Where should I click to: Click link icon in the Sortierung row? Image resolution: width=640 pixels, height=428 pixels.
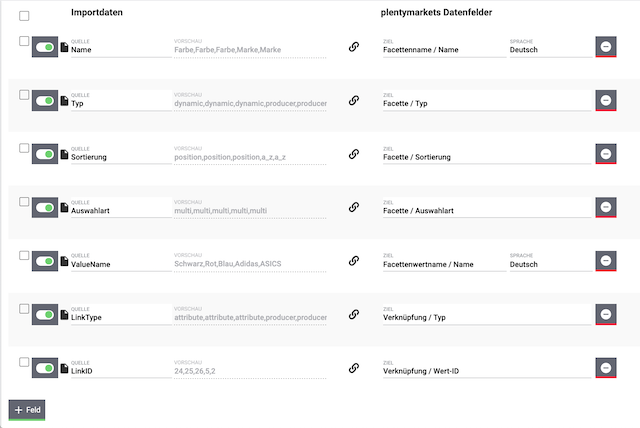[x=353, y=154]
